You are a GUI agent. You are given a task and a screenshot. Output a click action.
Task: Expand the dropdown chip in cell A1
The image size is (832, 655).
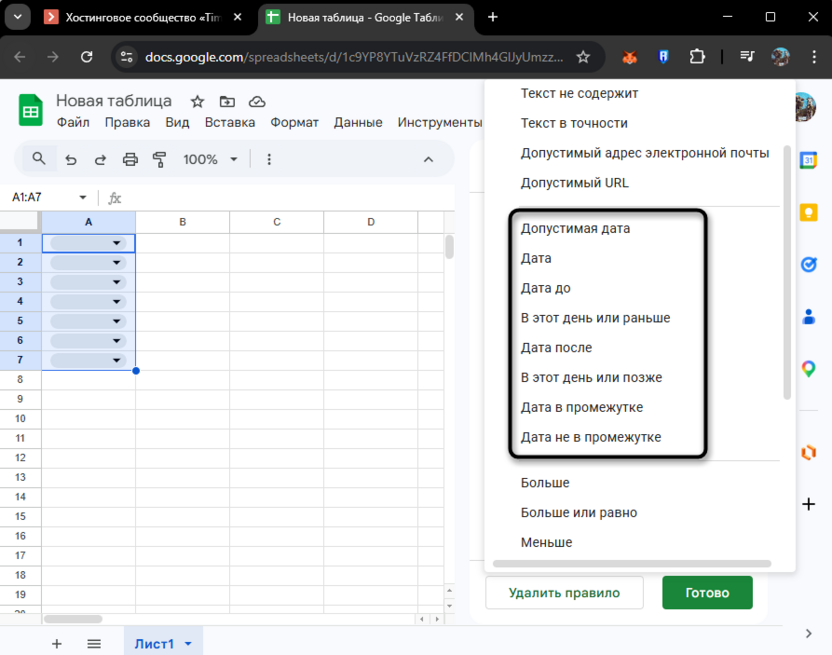coord(116,243)
